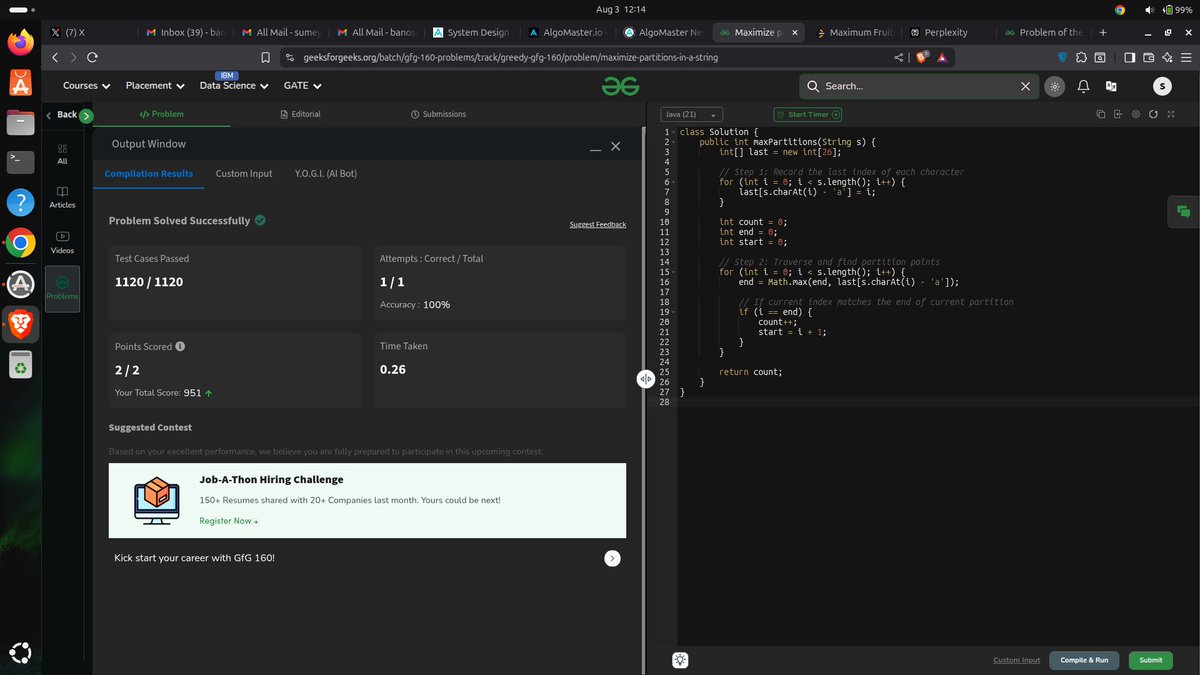Open the Brave Leo AI sparkle icon

(x=1166, y=58)
